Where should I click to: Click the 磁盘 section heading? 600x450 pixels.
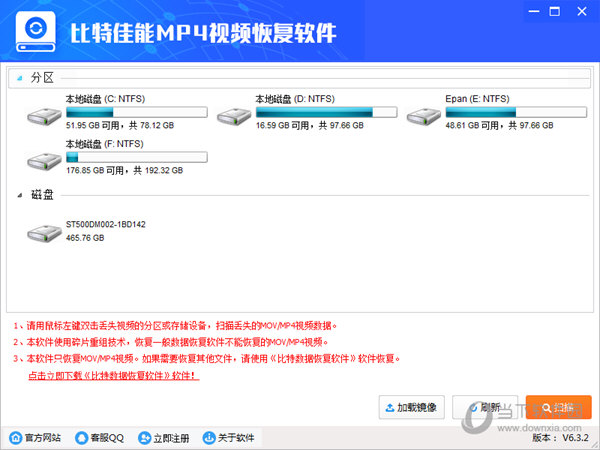pos(42,195)
